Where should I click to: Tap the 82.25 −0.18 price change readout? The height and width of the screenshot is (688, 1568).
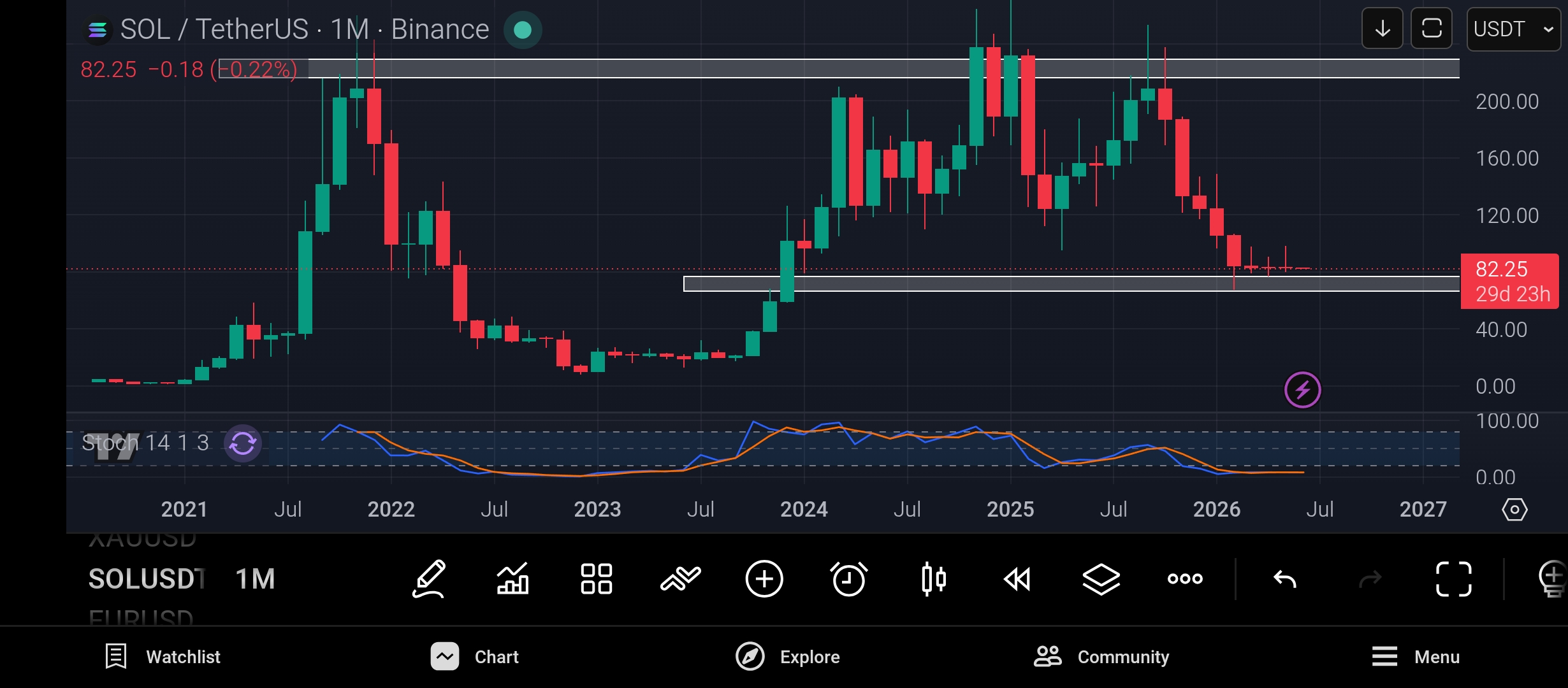tap(189, 69)
